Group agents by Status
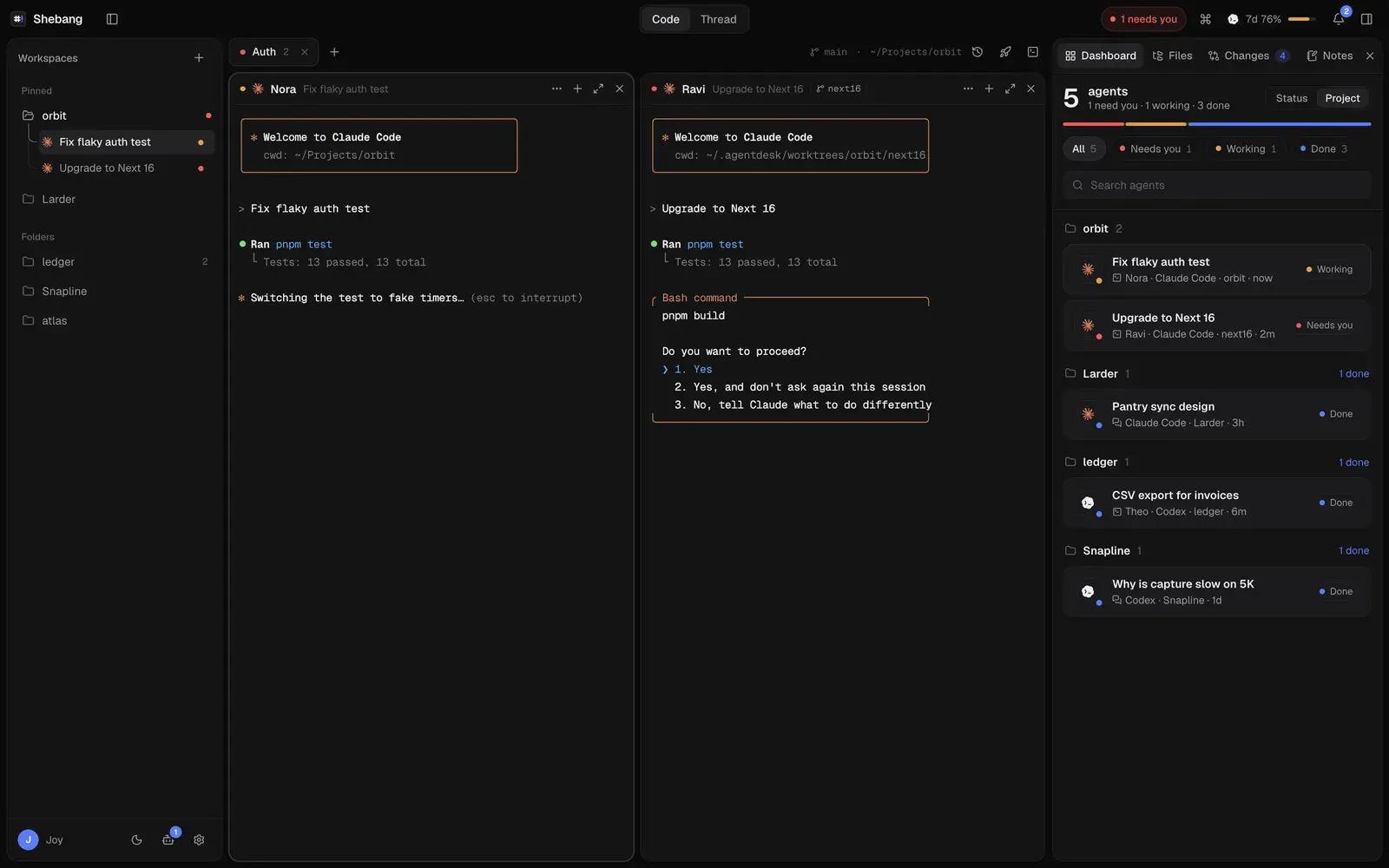 1291,98
